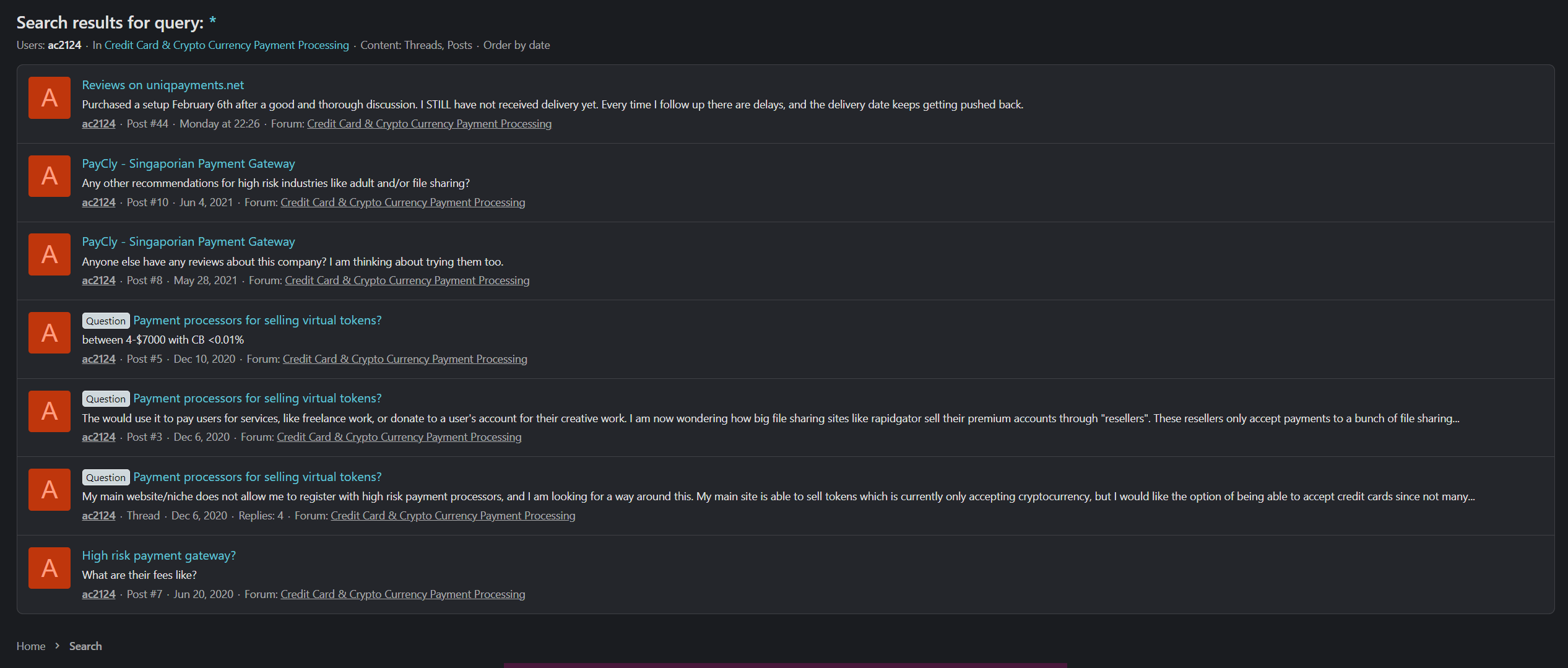Image resolution: width=1568 pixels, height=668 pixels.
Task: Click ac2124 username under uniqpayments result
Action: tap(98, 124)
